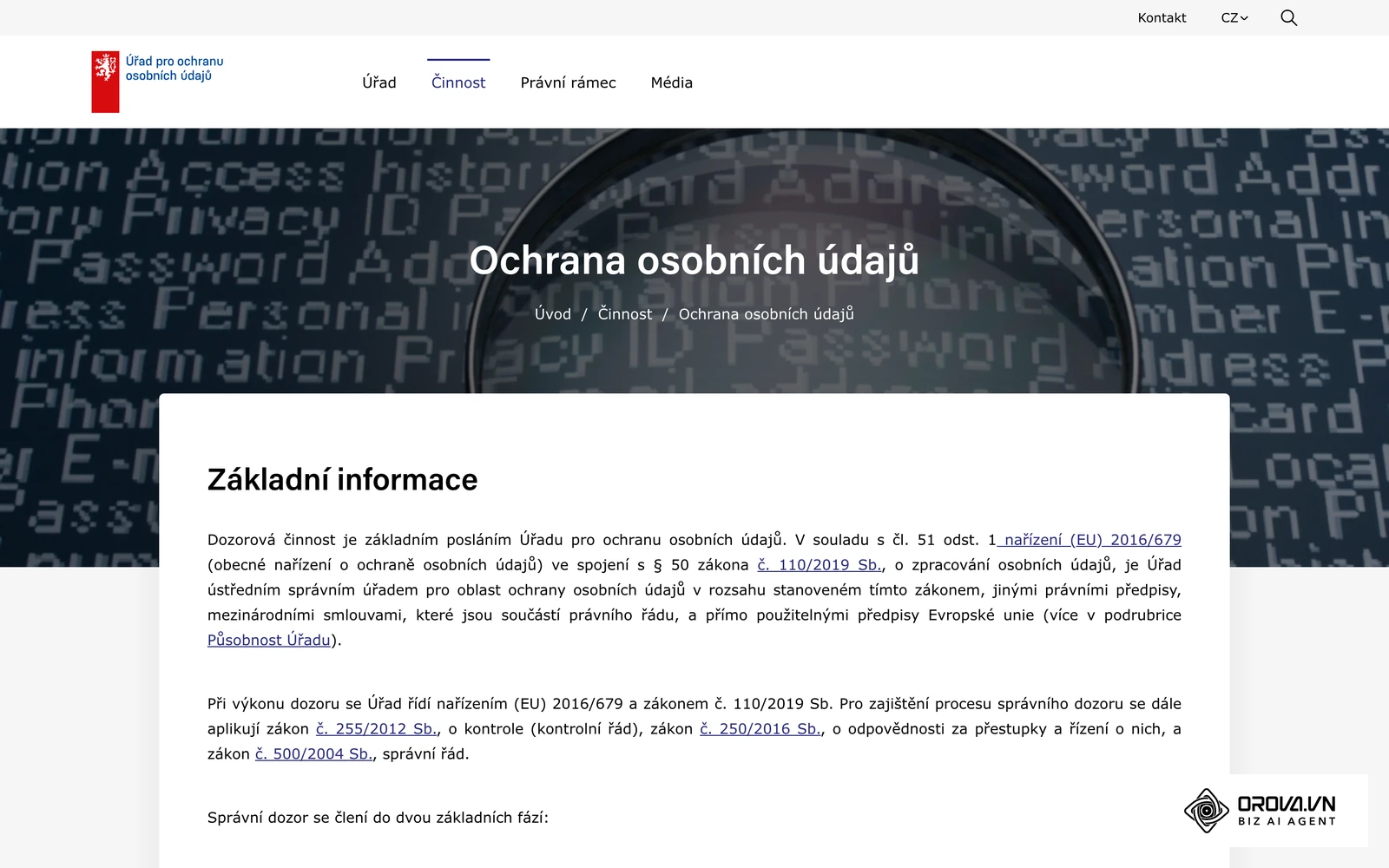Click the Úřad pro ochranu osobních údajů logo
The width and height of the screenshot is (1389, 868).
158,82
